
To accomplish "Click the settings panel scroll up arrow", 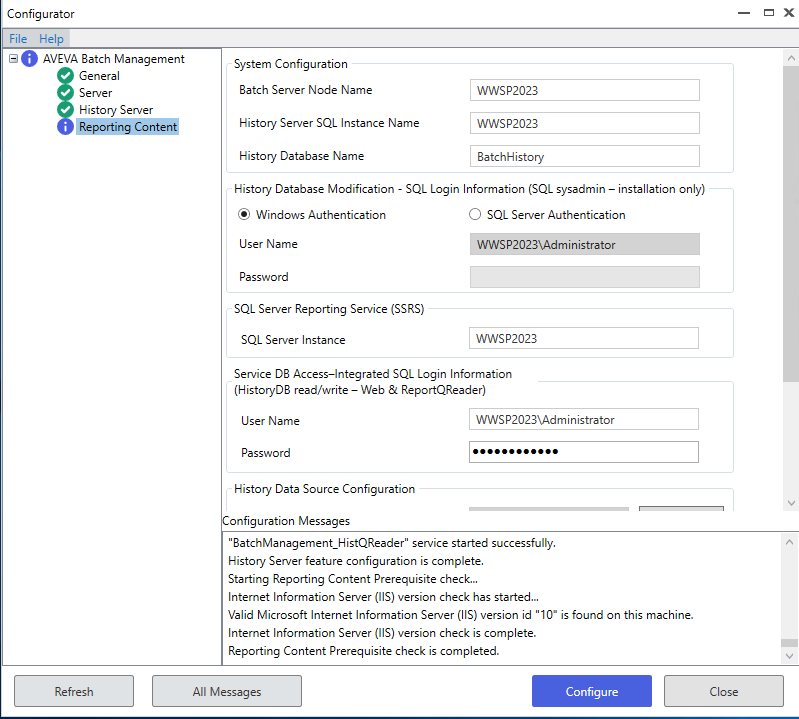I will click(x=791, y=58).
